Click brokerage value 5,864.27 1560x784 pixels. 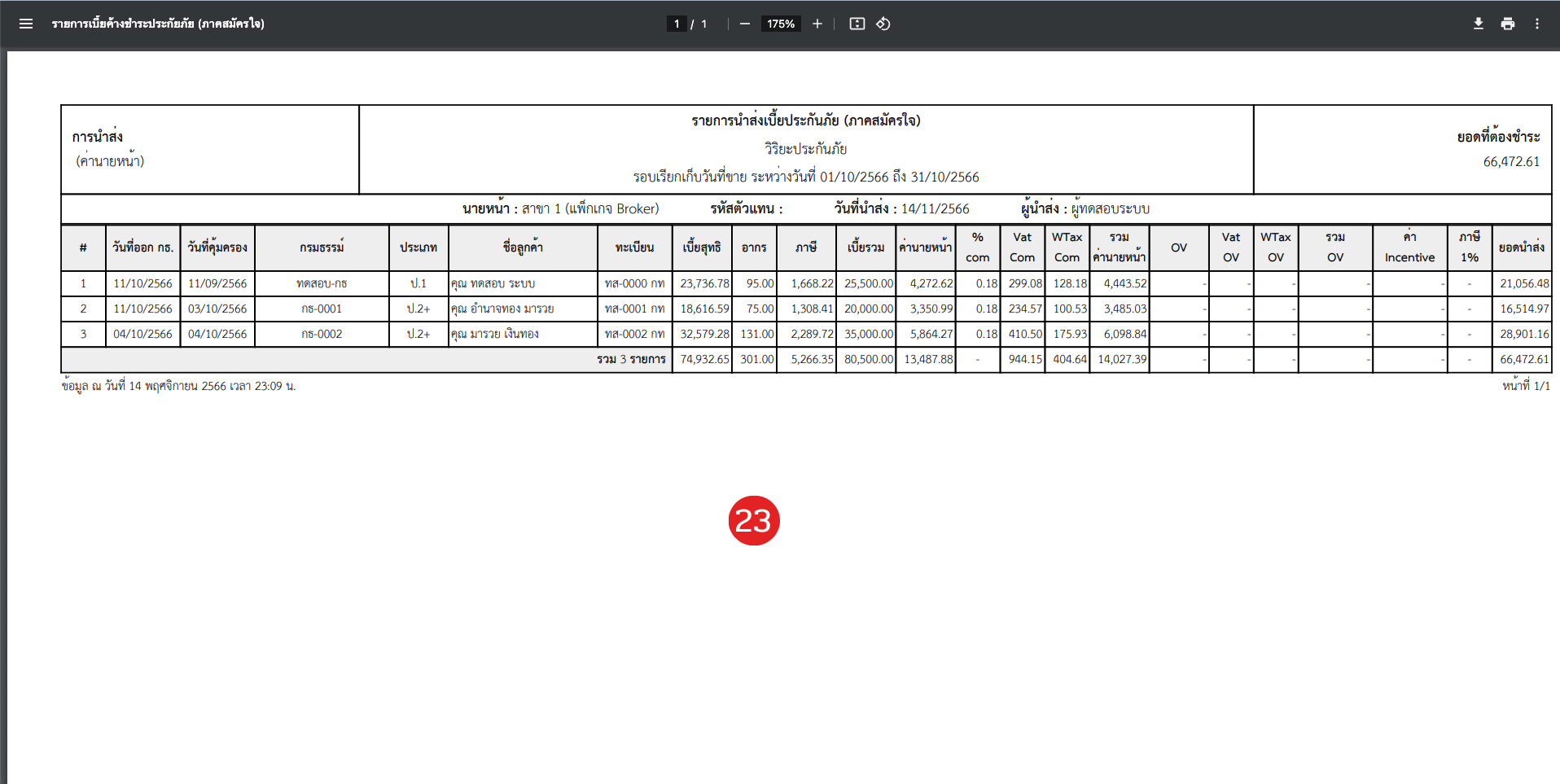coord(931,334)
